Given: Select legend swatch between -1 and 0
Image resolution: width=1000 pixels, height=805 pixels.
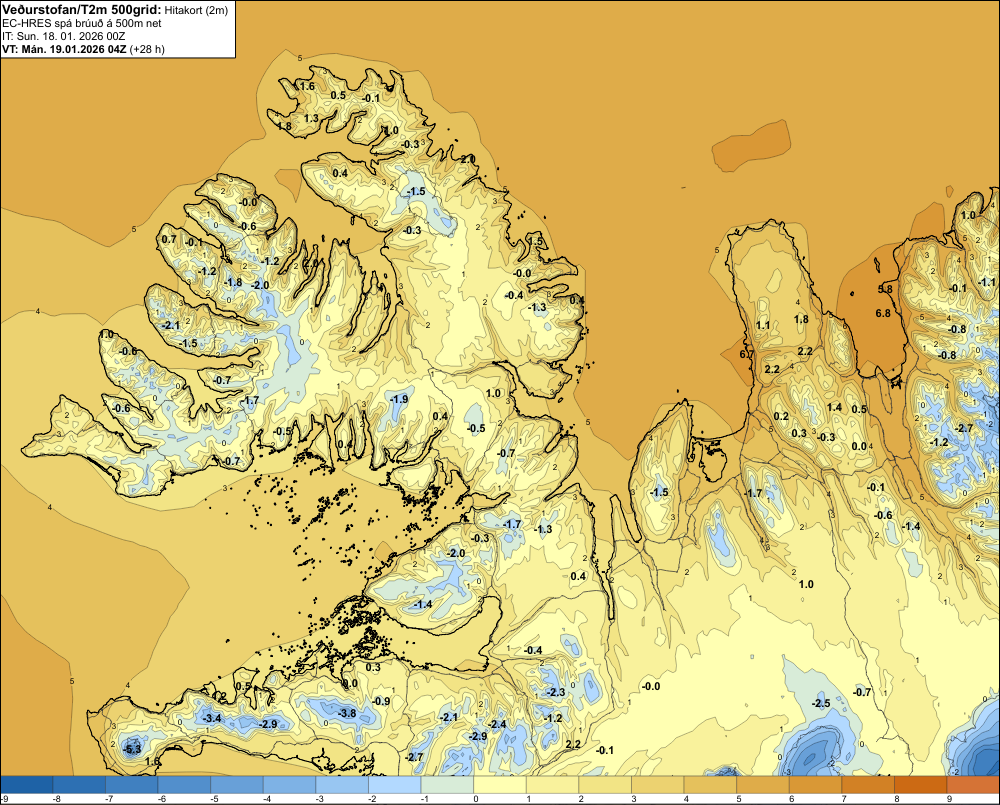Looking at the screenshot, I should pyautogui.click(x=447, y=784).
